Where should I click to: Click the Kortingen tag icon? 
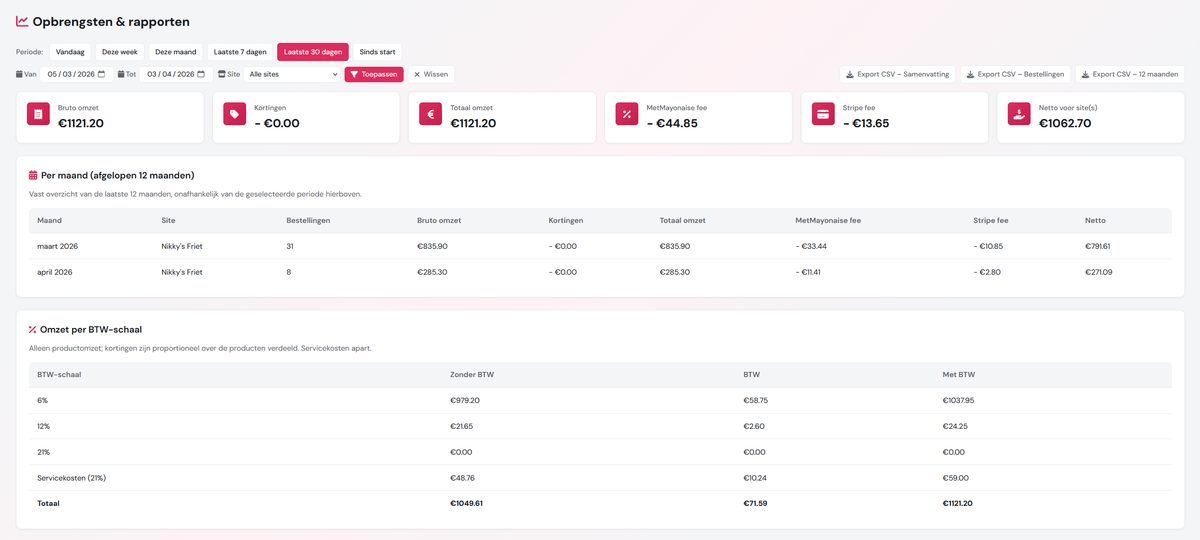click(234, 115)
